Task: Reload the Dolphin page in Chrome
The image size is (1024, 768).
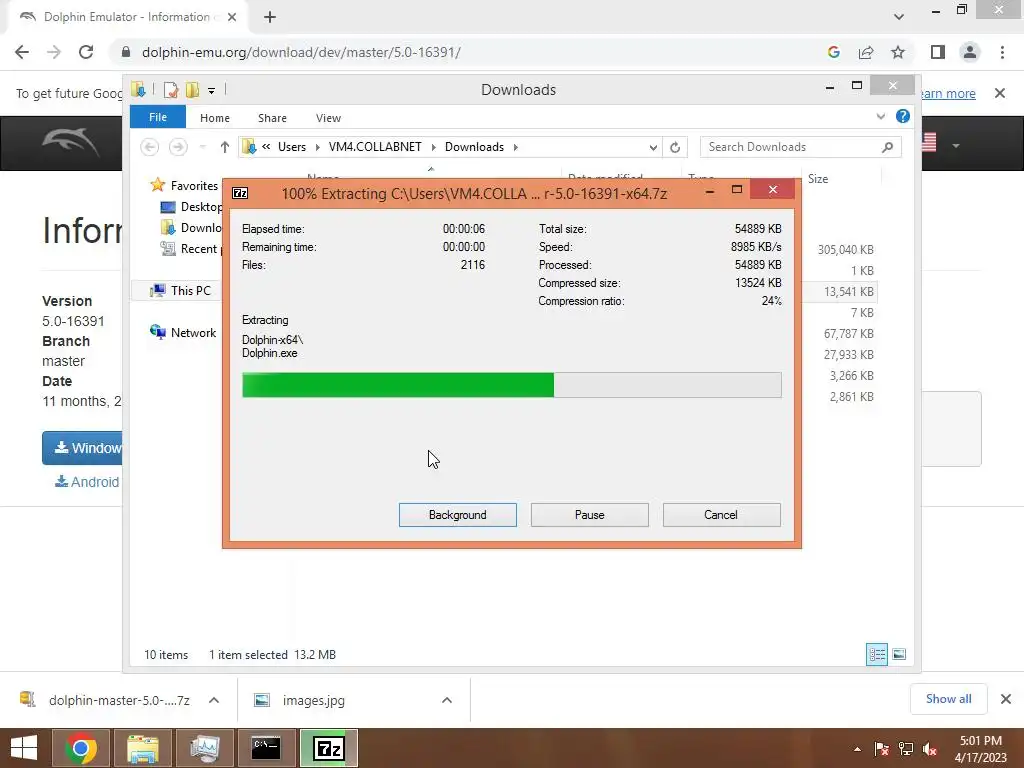Action: point(86,52)
